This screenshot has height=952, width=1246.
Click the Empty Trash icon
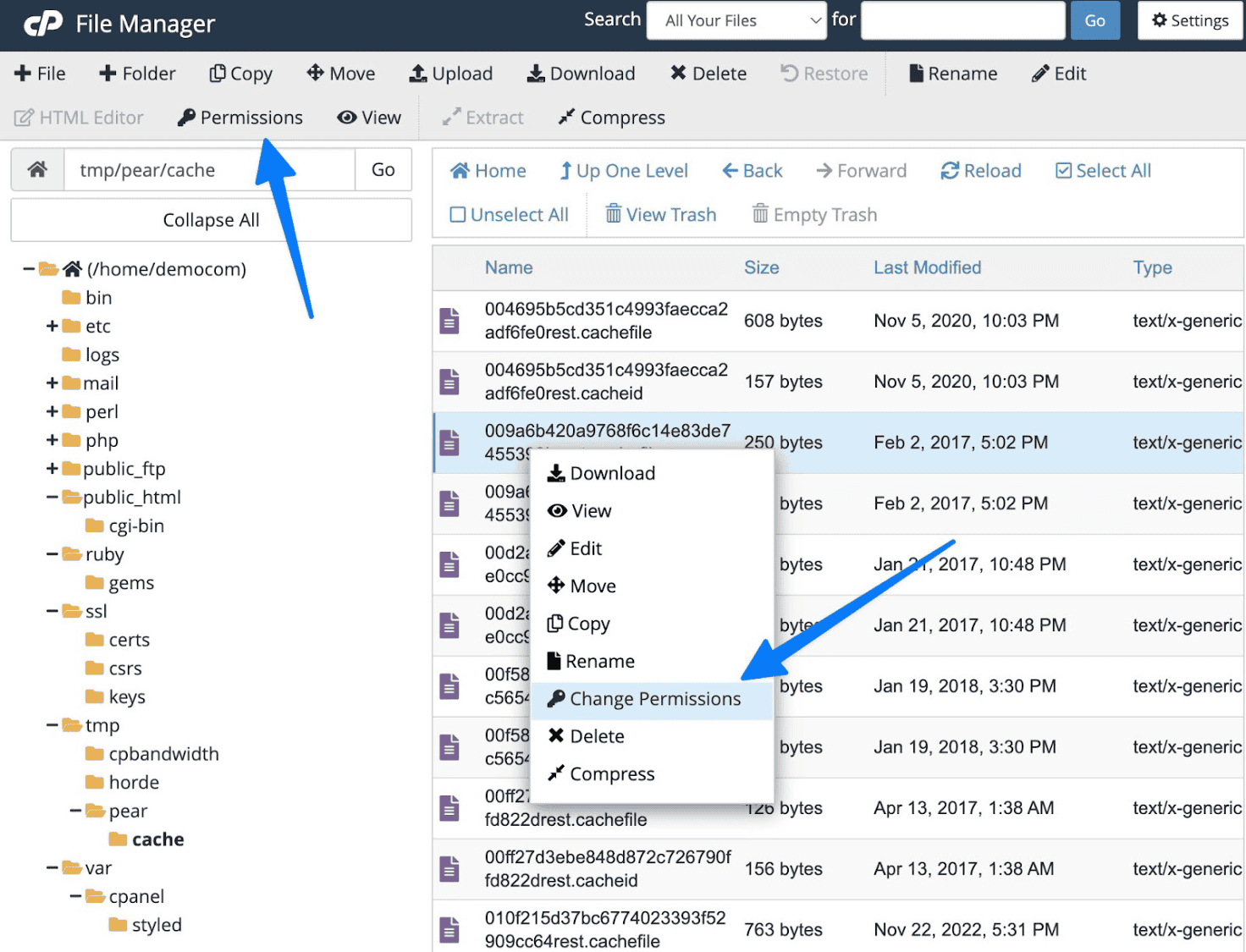(813, 214)
